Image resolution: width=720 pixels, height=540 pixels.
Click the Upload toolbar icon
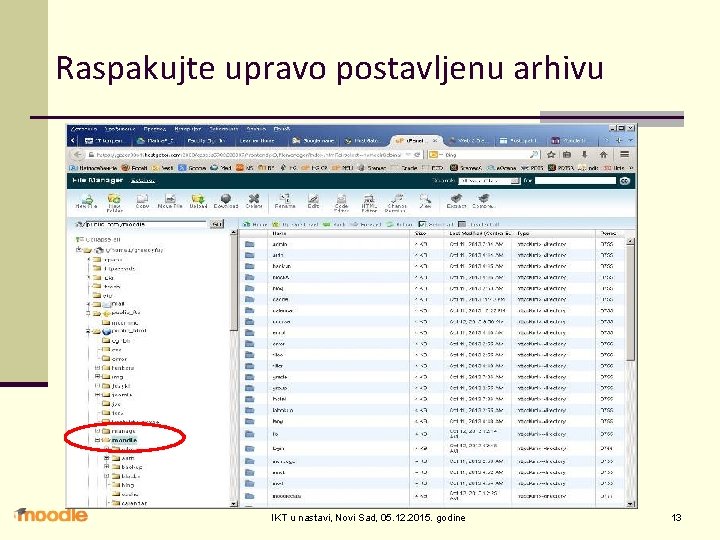(x=198, y=202)
